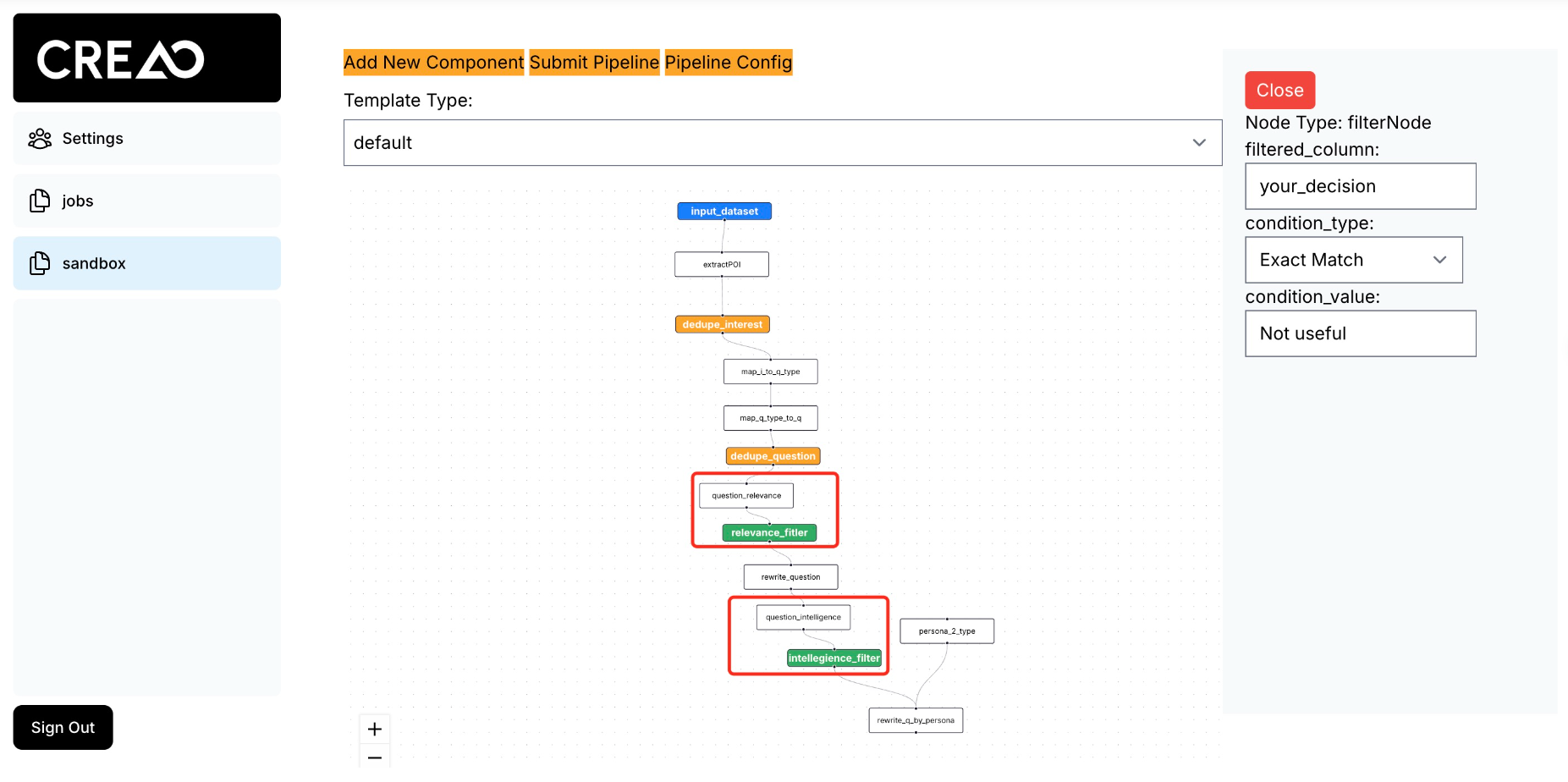Image resolution: width=1568 pixels, height=782 pixels.
Task: Select the question_relevance node
Action: coord(746,496)
